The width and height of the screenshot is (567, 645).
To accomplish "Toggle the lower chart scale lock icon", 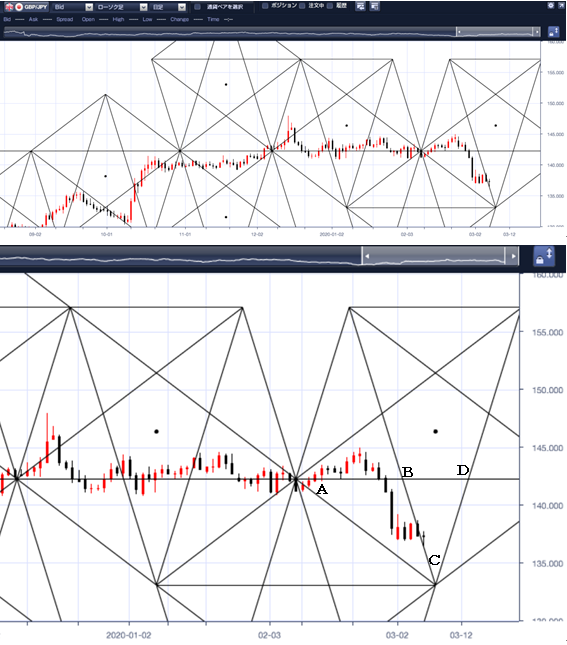I will (x=544, y=256).
